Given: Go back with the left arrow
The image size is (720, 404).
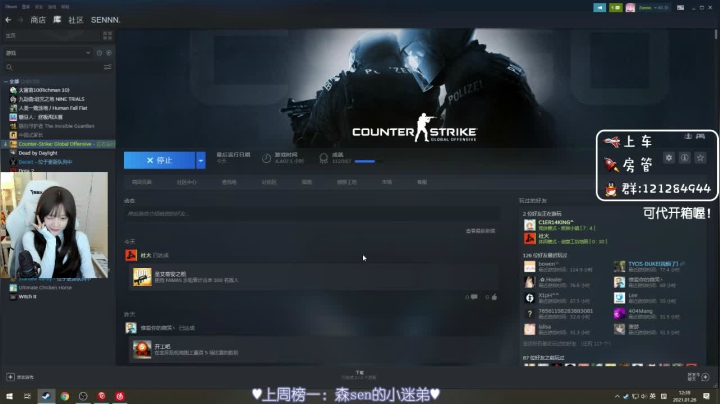Looking at the screenshot, I should 8,20.
